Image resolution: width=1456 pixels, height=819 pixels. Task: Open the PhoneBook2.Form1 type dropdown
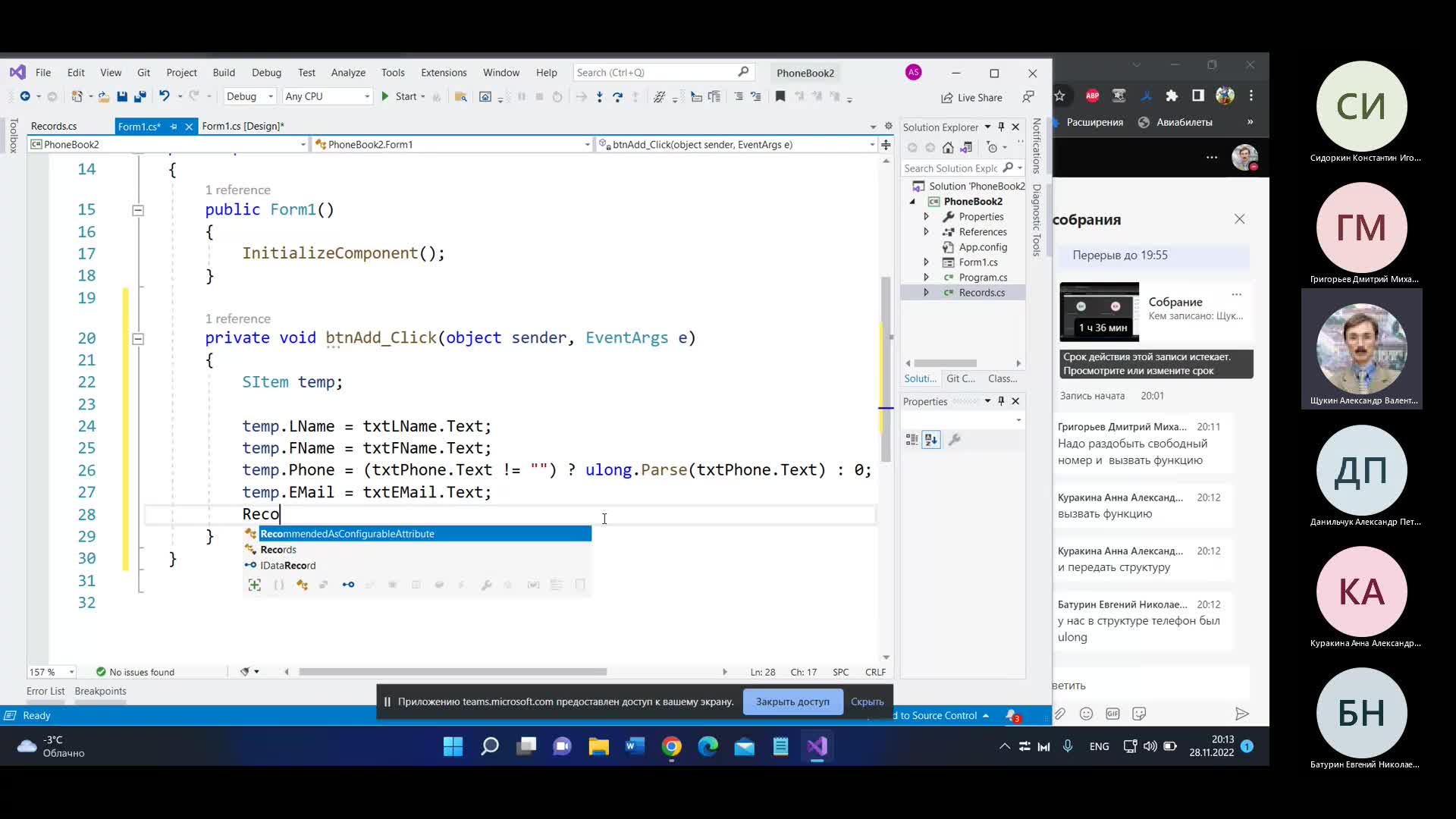[452, 144]
